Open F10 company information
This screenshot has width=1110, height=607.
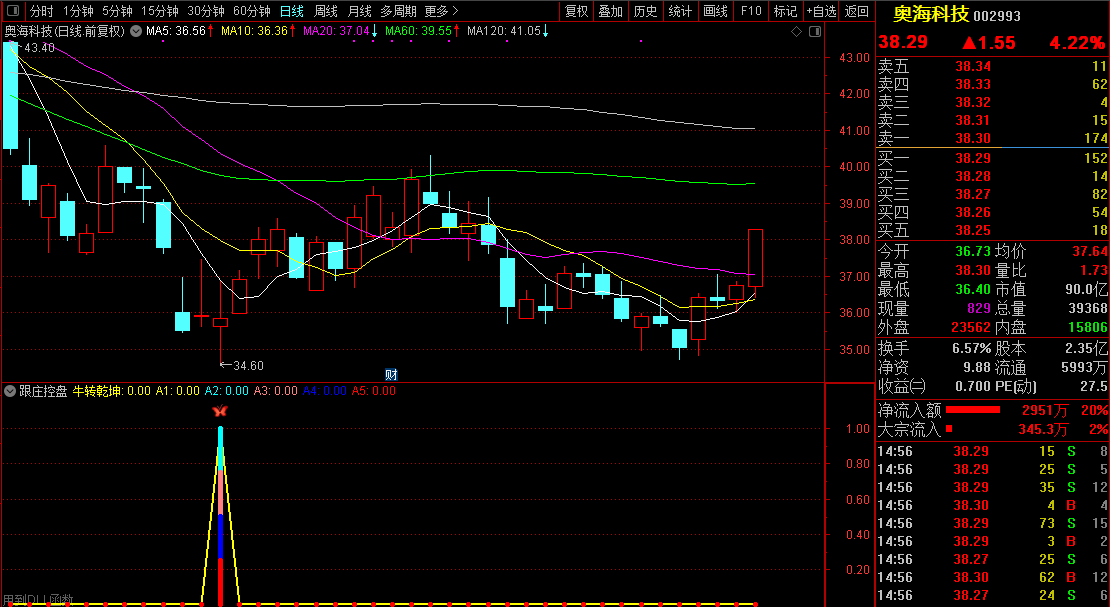point(751,11)
